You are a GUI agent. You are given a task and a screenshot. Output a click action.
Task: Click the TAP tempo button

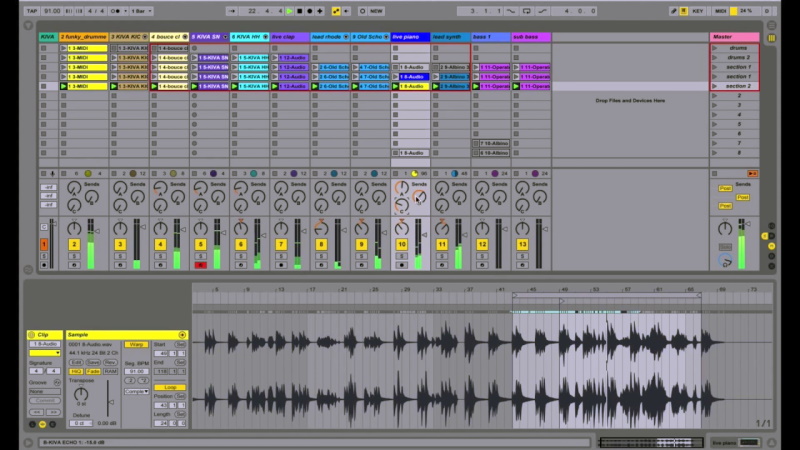pos(32,11)
